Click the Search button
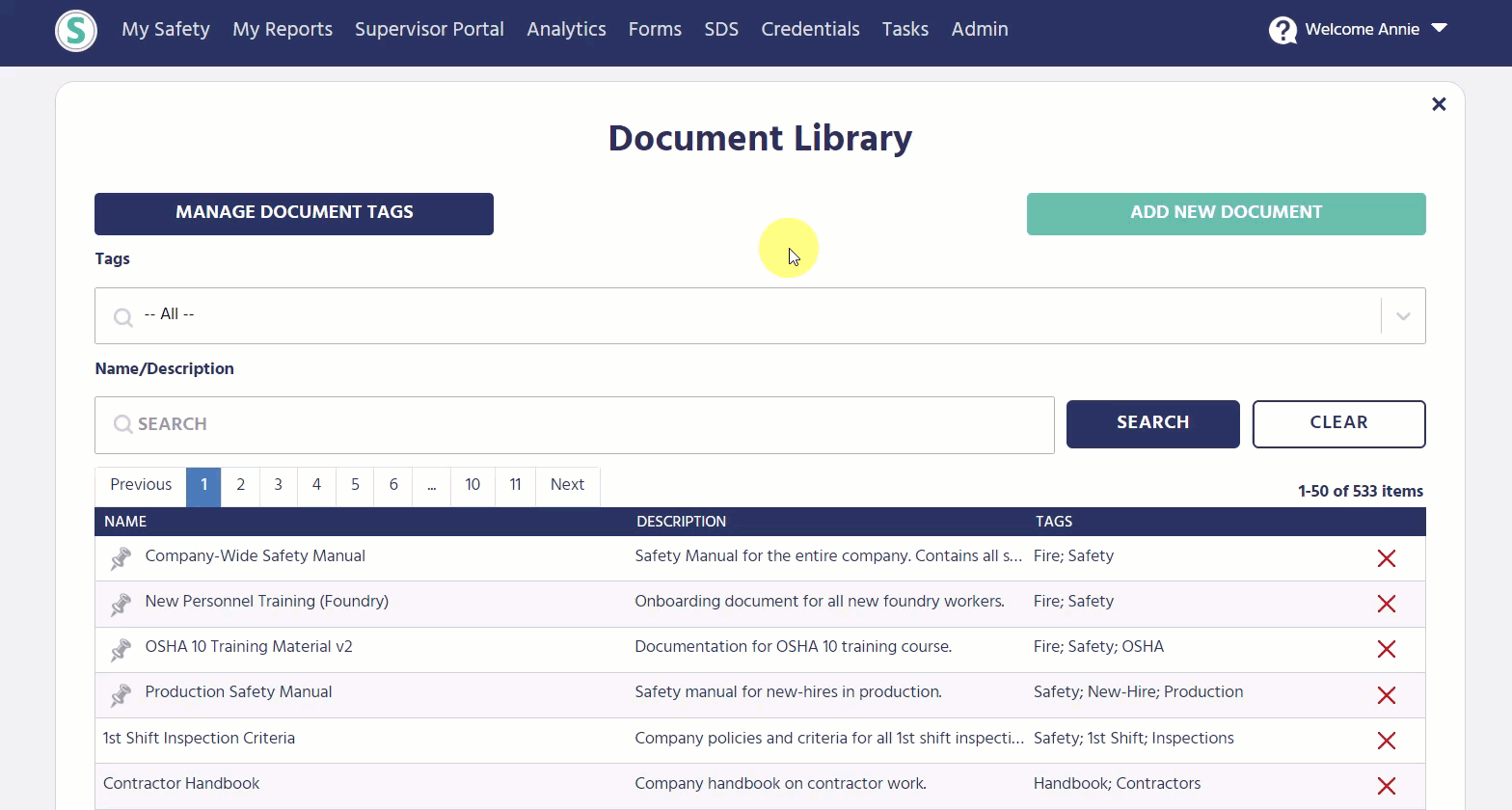This screenshot has width=1512, height=810. click(x=1153, y=424)
